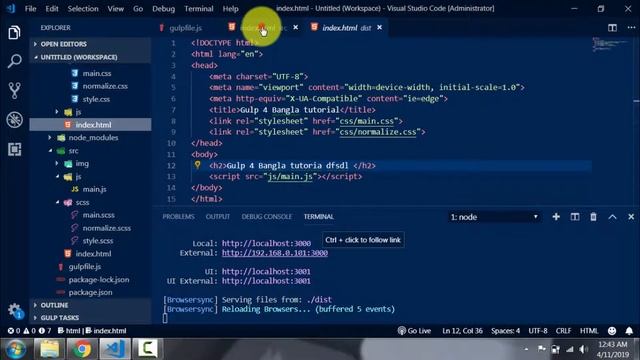Open the Extensions view in activity bar
640x360 pixels.
point(14,149)
